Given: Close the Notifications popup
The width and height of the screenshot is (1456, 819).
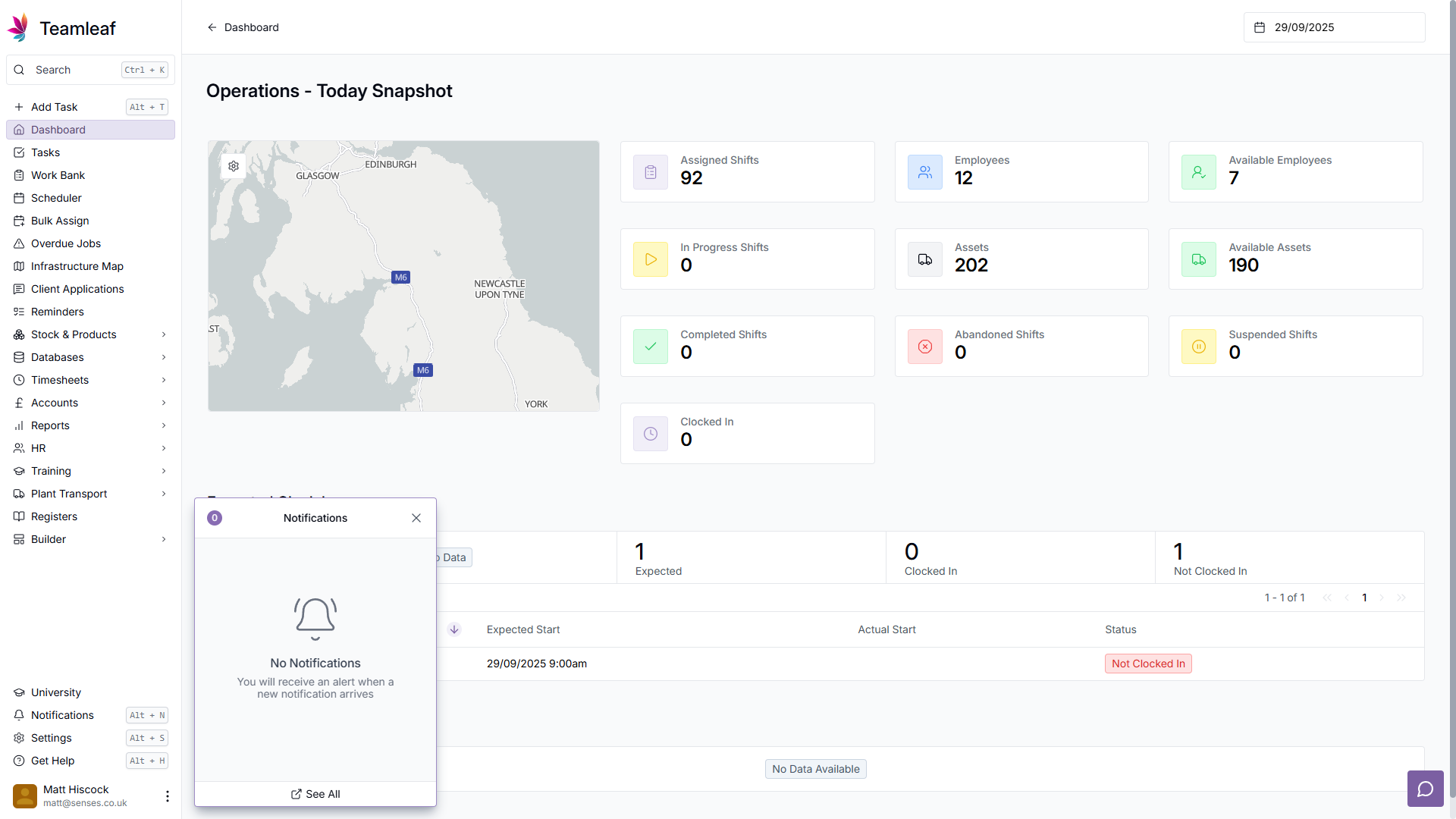Looking at the screenshot, I should click(x=416, y=518).
